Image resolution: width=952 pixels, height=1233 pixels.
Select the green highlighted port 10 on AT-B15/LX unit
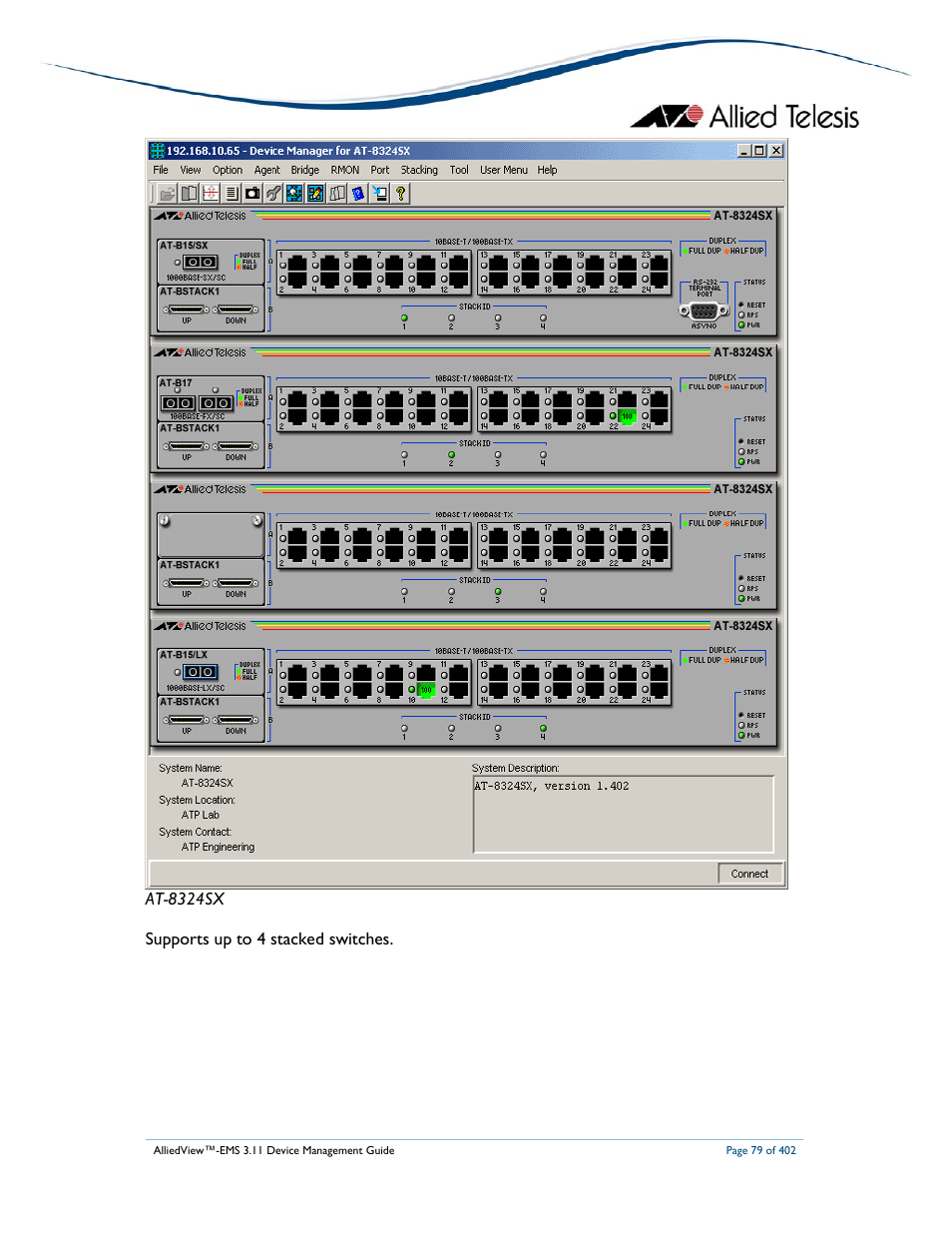(x=426, y=690)
